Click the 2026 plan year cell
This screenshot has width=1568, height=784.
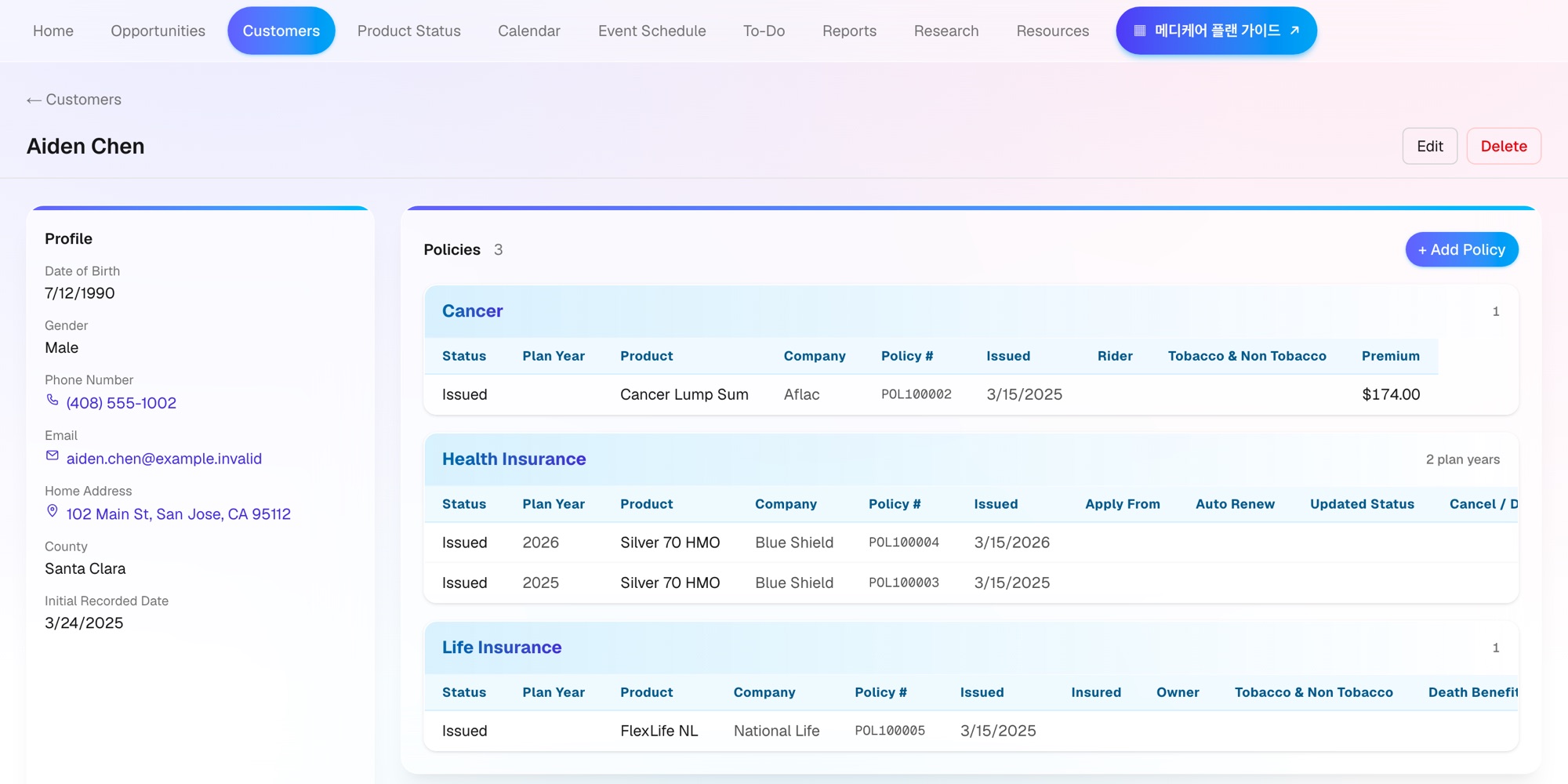541,543
